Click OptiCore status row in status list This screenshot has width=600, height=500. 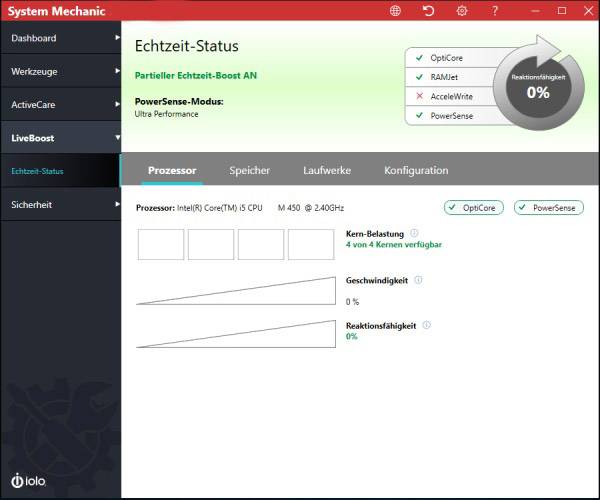[x=452, y=58]
